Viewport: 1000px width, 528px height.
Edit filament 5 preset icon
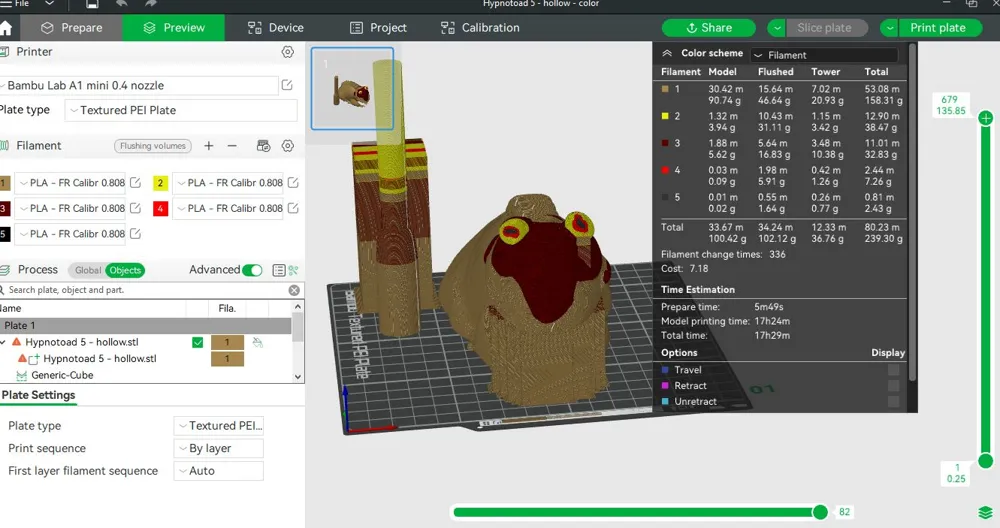135,233
